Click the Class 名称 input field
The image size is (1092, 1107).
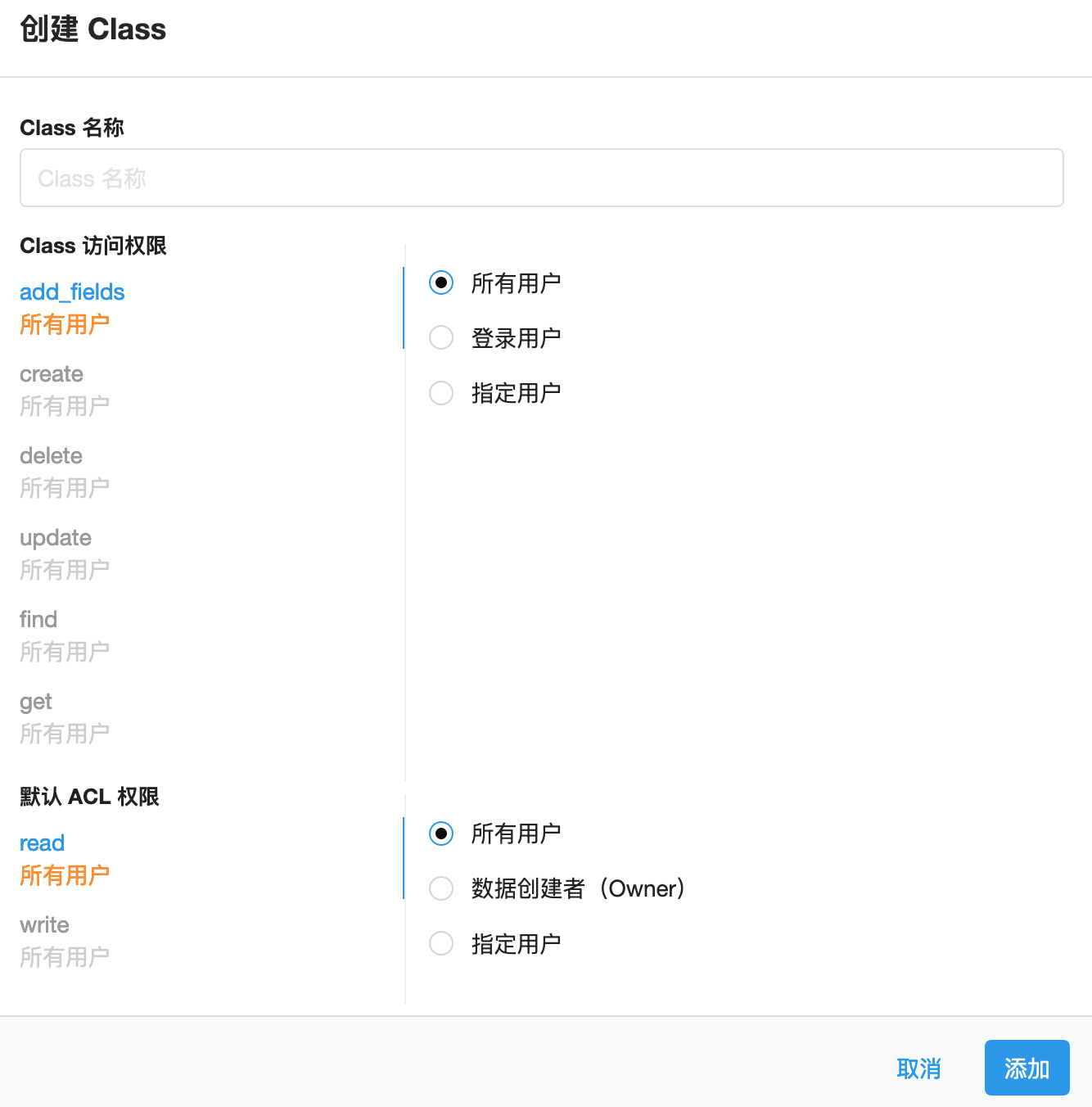pos(541,178)
